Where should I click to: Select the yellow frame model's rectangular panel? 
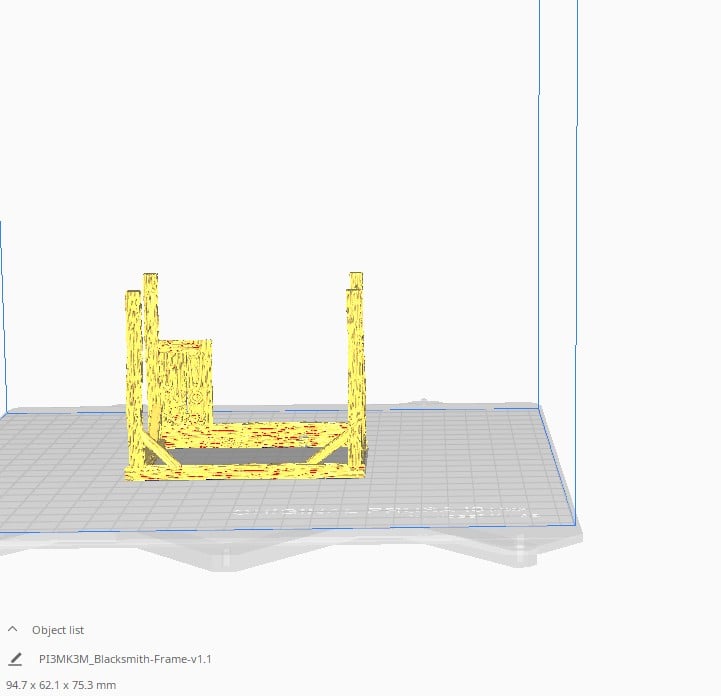pos(187,378)
